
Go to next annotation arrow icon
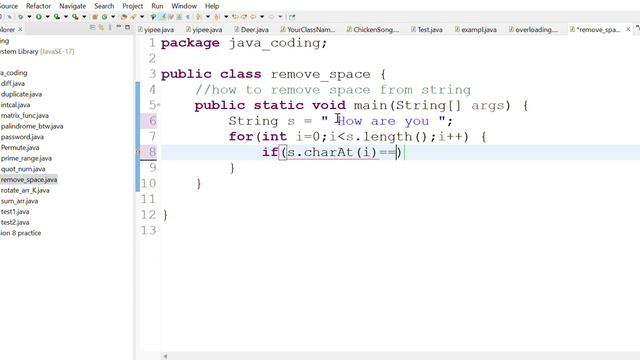click(199, 17)
